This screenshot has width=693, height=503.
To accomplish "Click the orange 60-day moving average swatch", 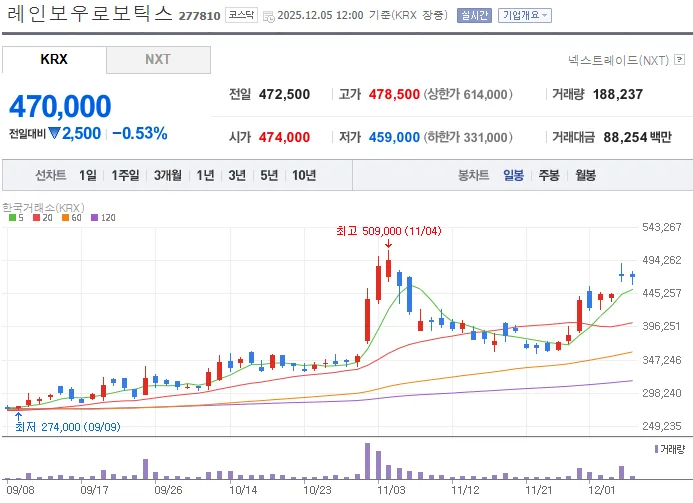I will tap(65, 217).
